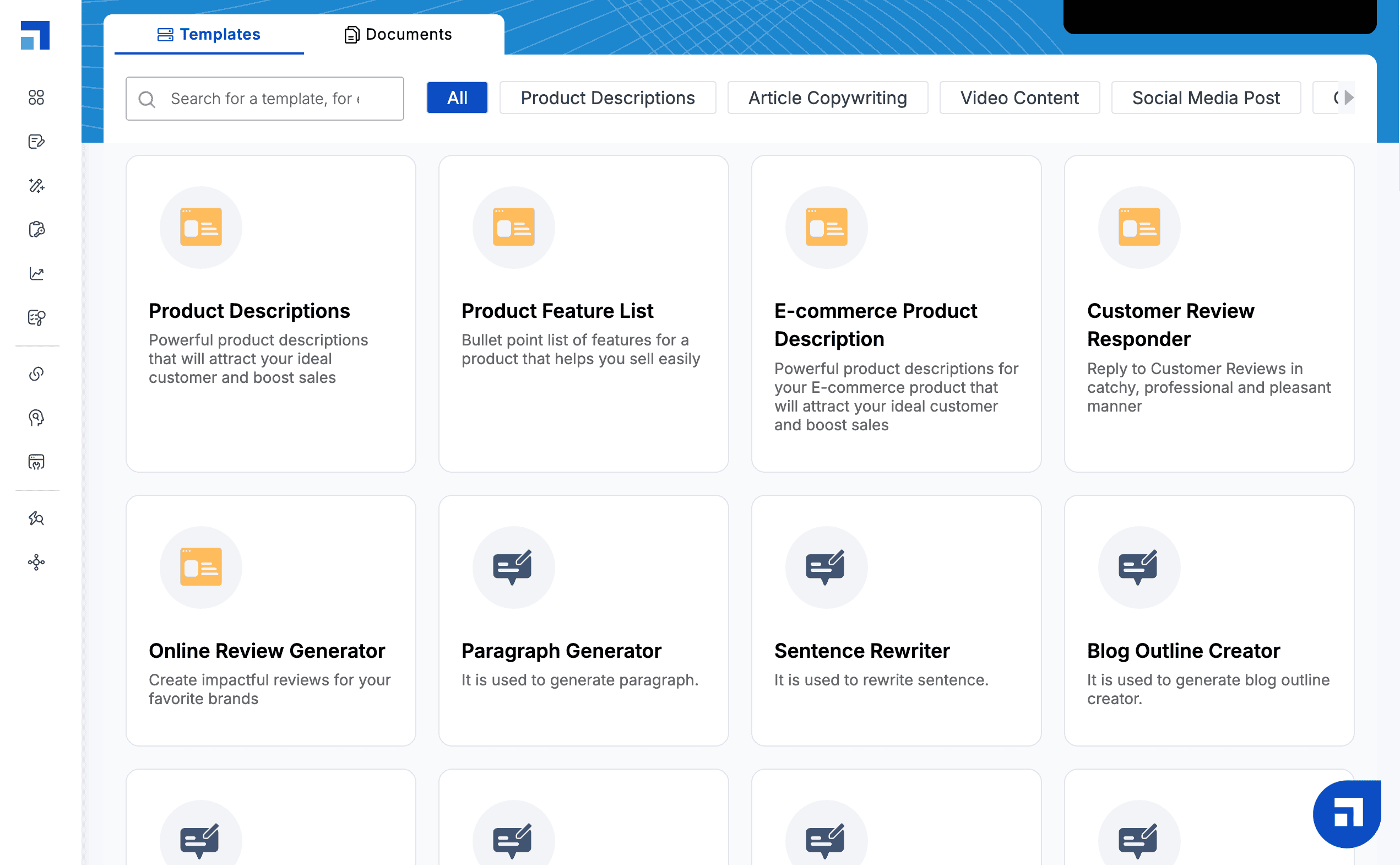This screenshot has height=865, width=1400.
Task: Filter by Video Content category
Action: 1019,98
